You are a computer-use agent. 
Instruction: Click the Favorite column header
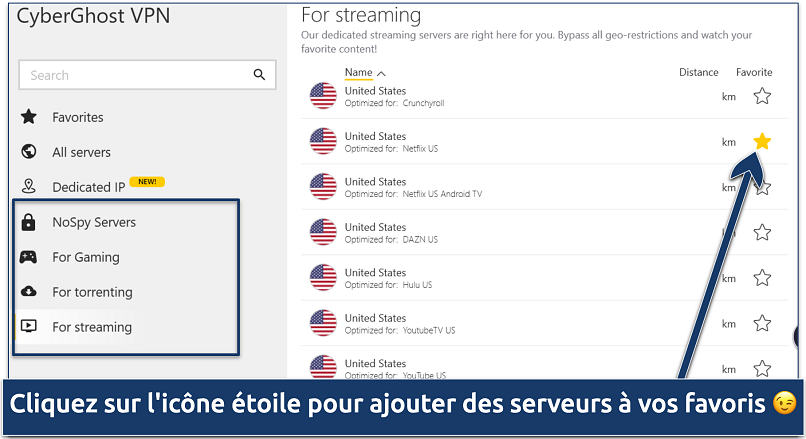coord(754,72)
